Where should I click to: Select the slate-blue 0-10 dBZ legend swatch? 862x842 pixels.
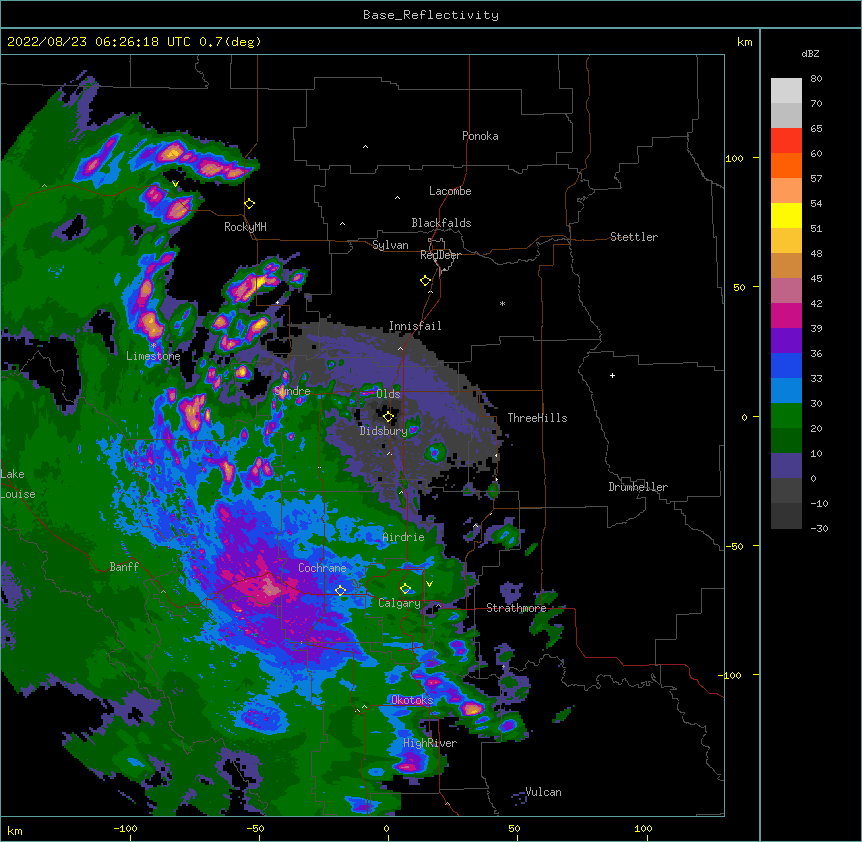click(786, 466)
